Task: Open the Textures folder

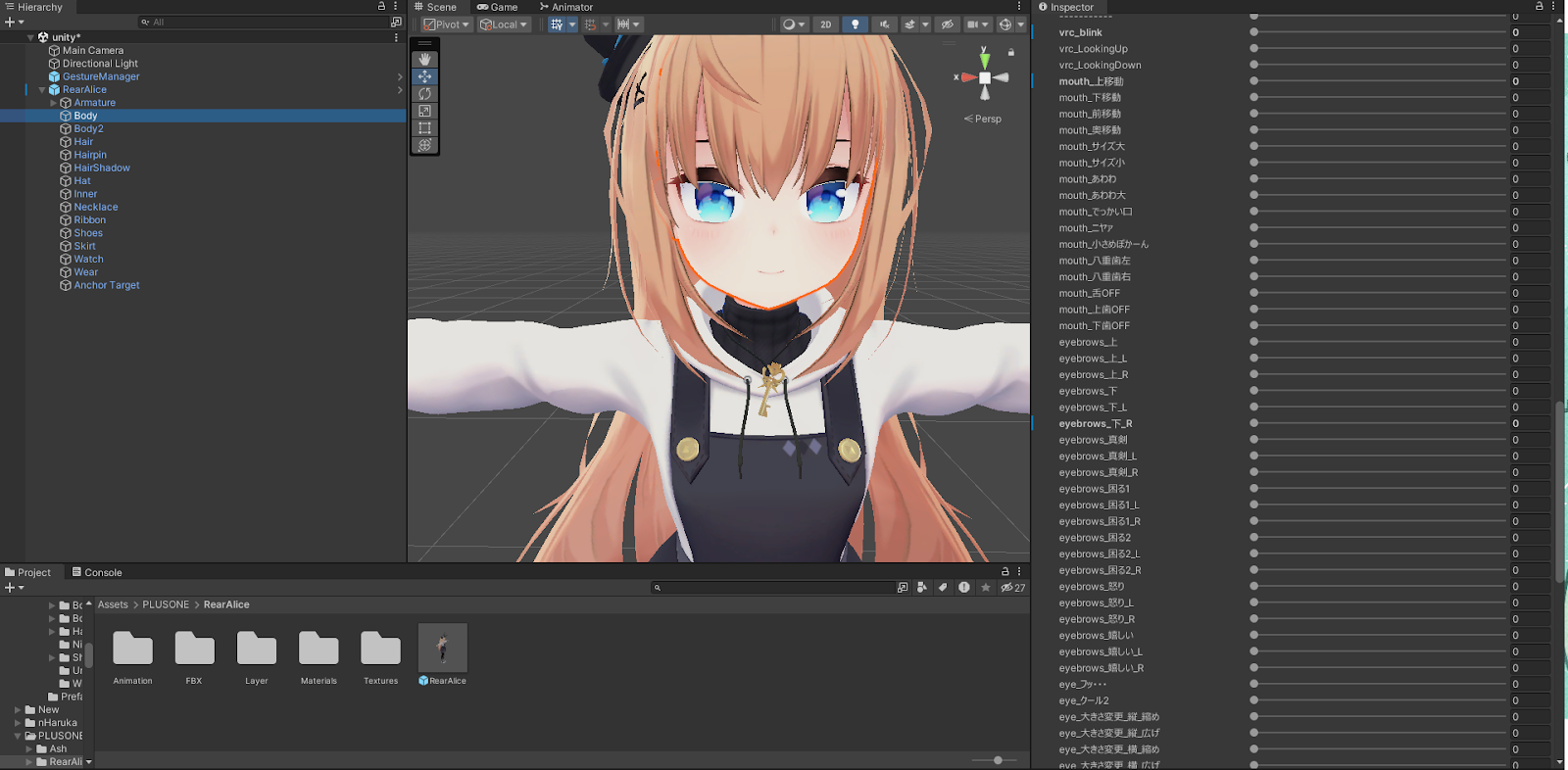Action: point(380,656)
